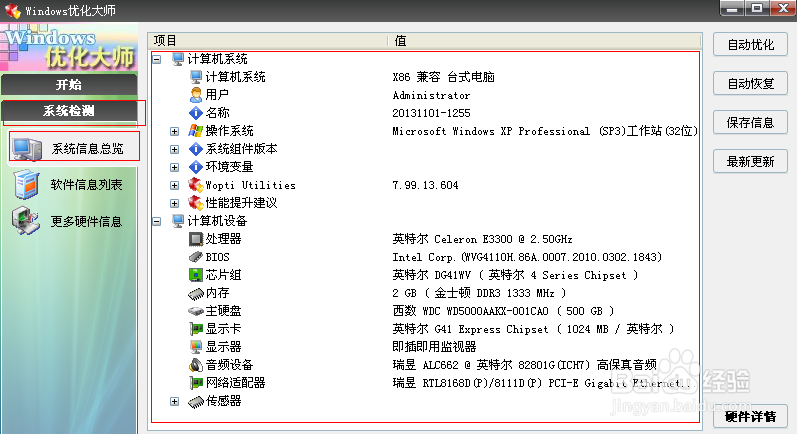The height and width of the screenshot is (434, 797).
Task: Expand the 操作系统 tree node
Action: click(174, 131)
